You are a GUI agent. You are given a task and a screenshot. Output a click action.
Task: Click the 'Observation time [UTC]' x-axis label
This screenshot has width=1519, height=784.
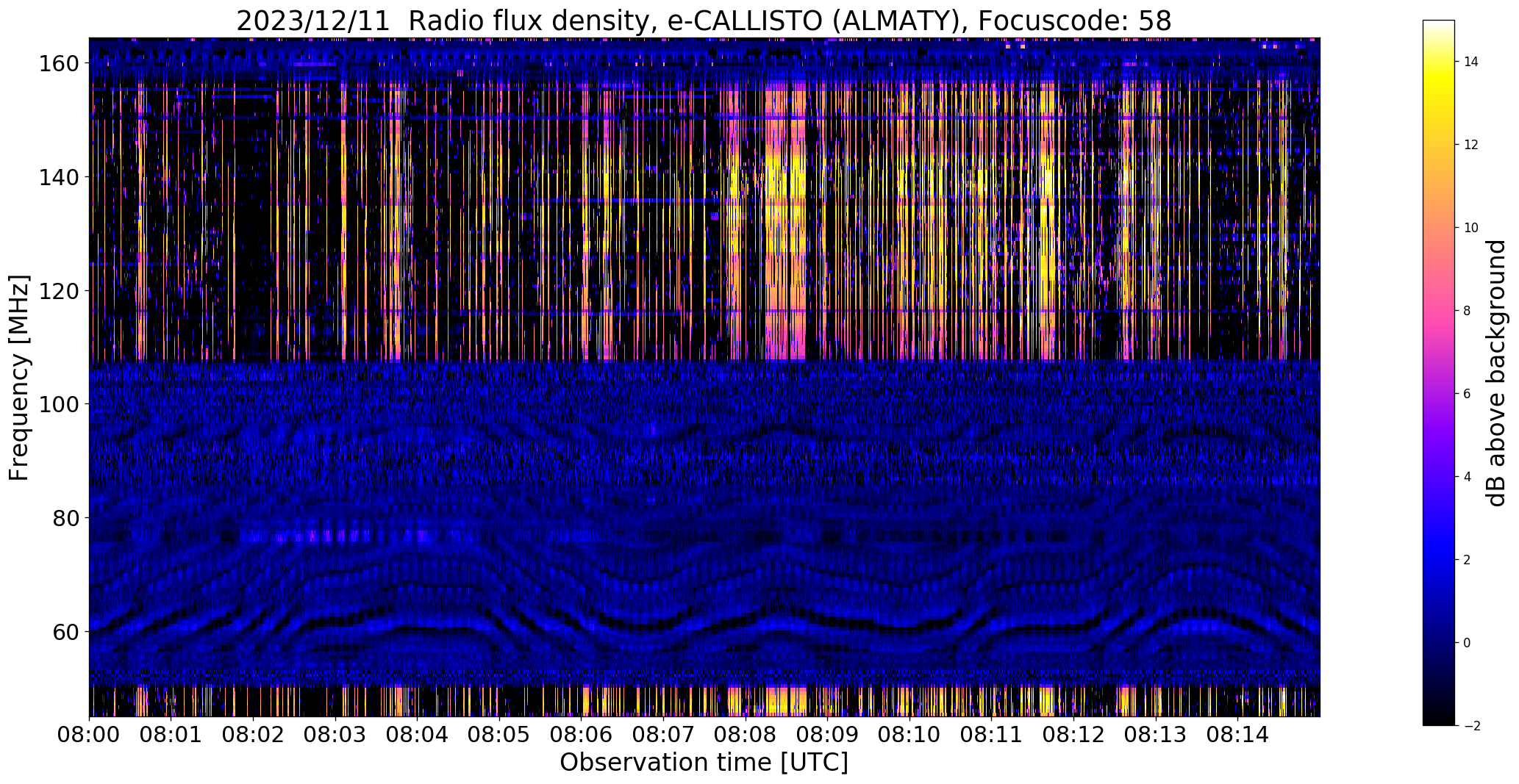coord(704,763)
